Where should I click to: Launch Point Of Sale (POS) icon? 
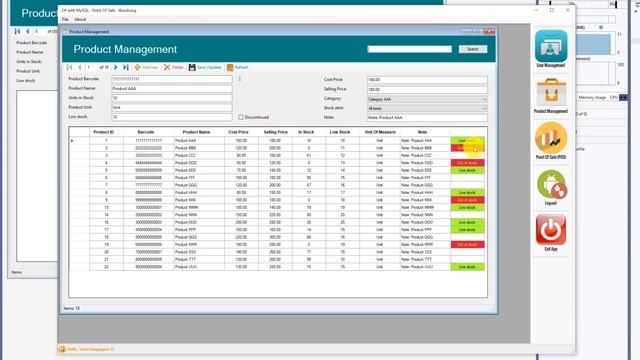(x=551, y=138)
